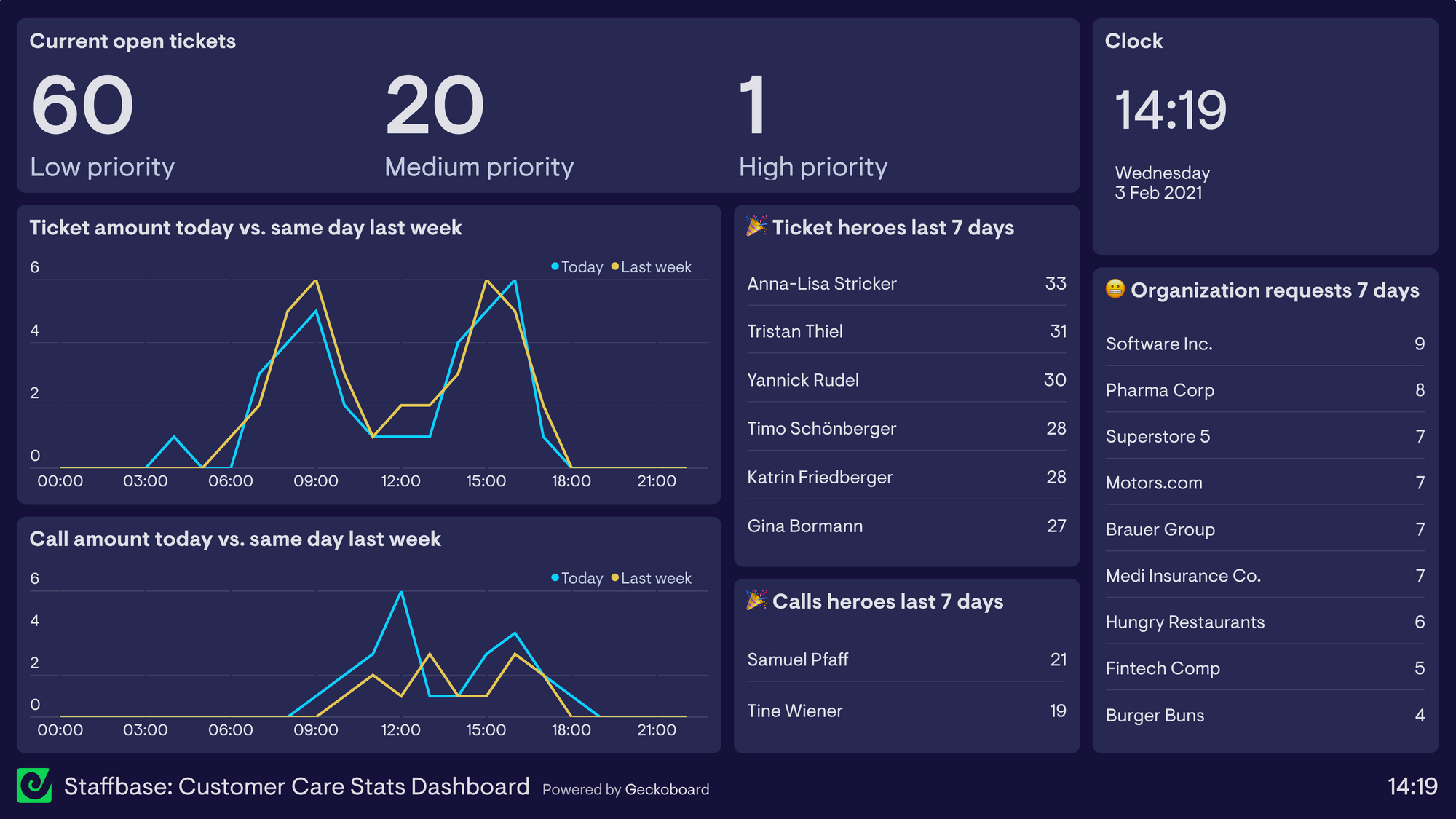Click Last week legend dot in call chart
This screenshot has width=1456, height=819.
(x=615, y=577)
